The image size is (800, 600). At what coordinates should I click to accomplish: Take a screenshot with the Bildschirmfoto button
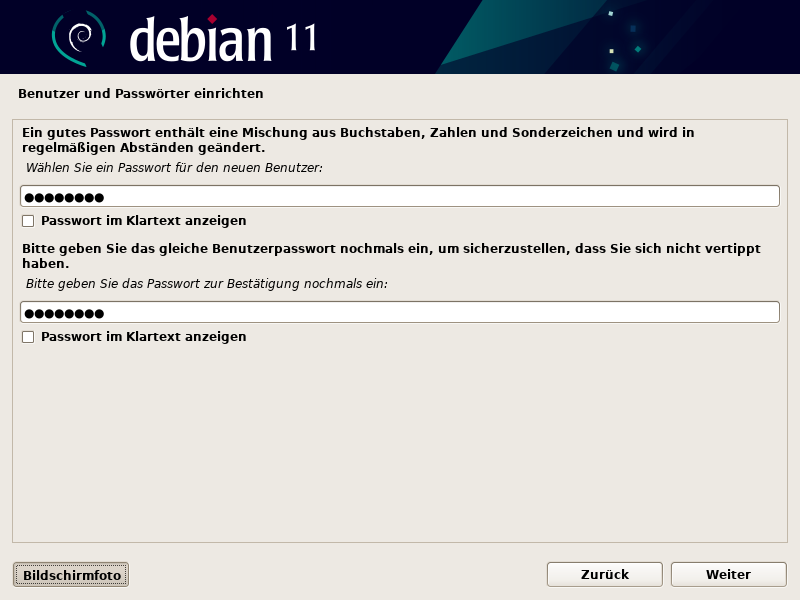click(x=71, y=574)
